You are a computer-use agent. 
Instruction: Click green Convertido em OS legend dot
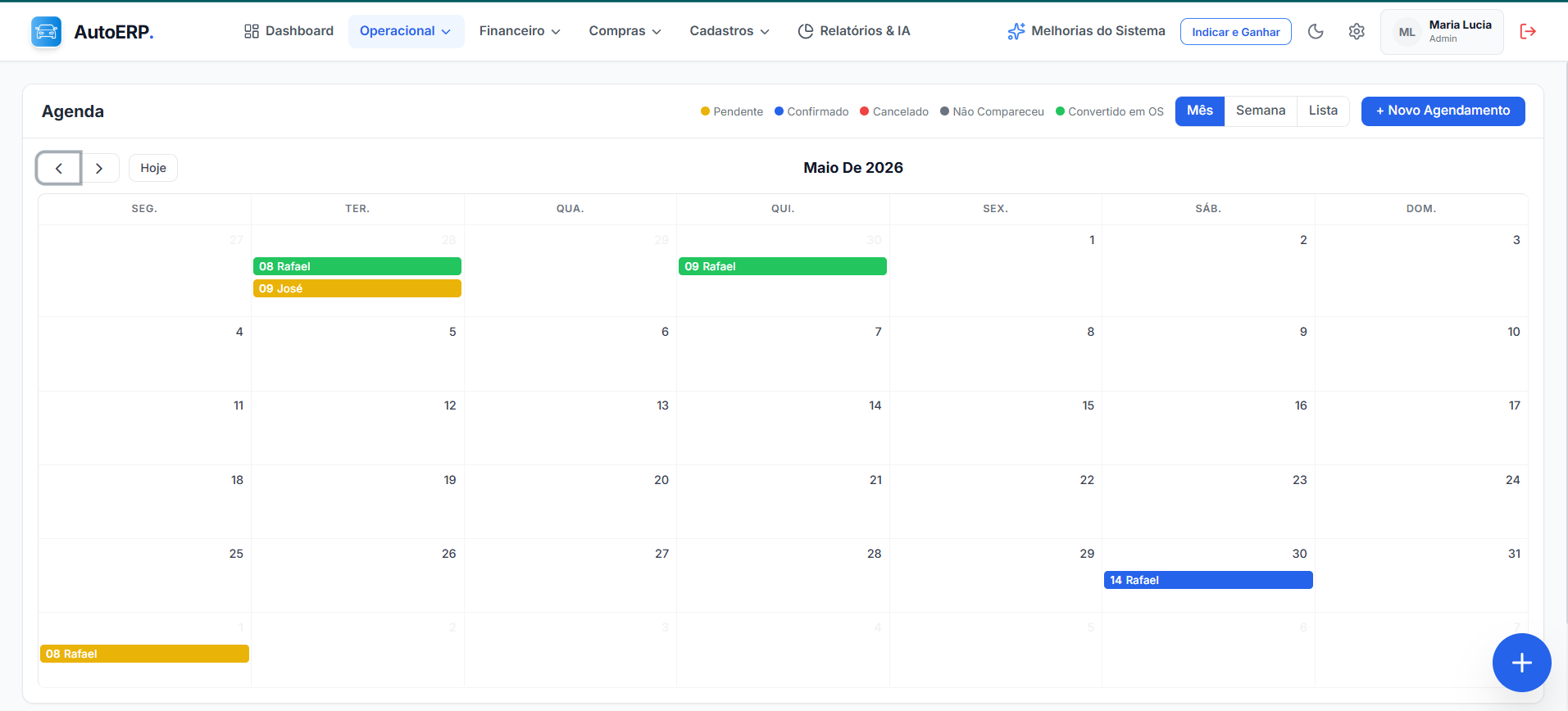pyautogui.click(x=1060, y=111)
